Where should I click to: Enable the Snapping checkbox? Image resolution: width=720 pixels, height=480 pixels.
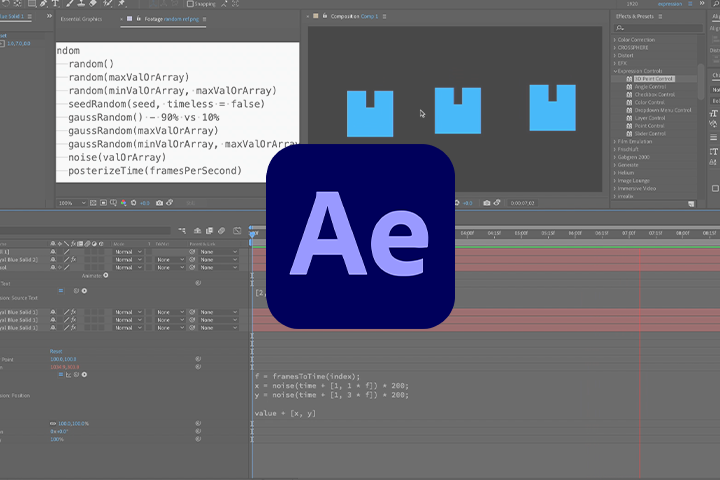click(190, 4)
